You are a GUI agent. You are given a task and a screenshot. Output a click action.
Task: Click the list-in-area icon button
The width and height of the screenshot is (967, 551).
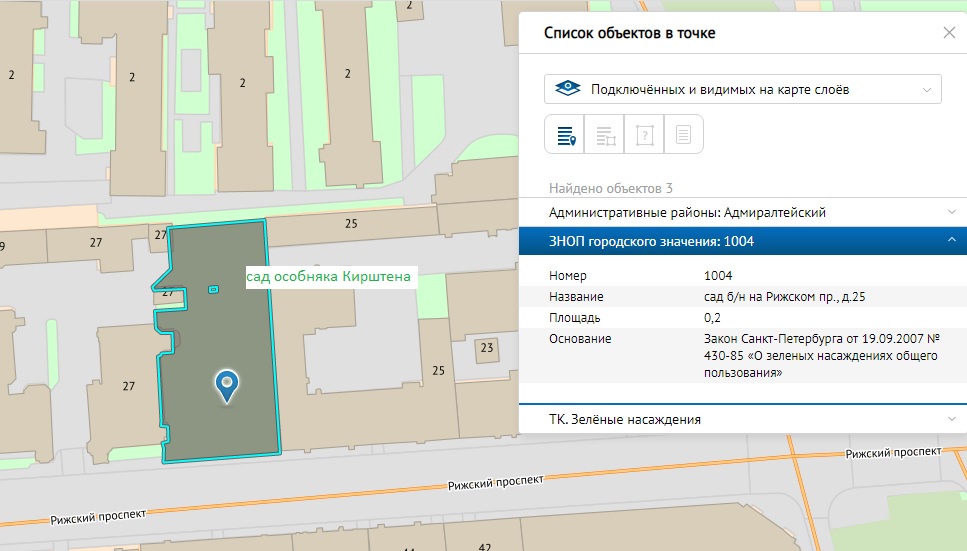(604, 135)
